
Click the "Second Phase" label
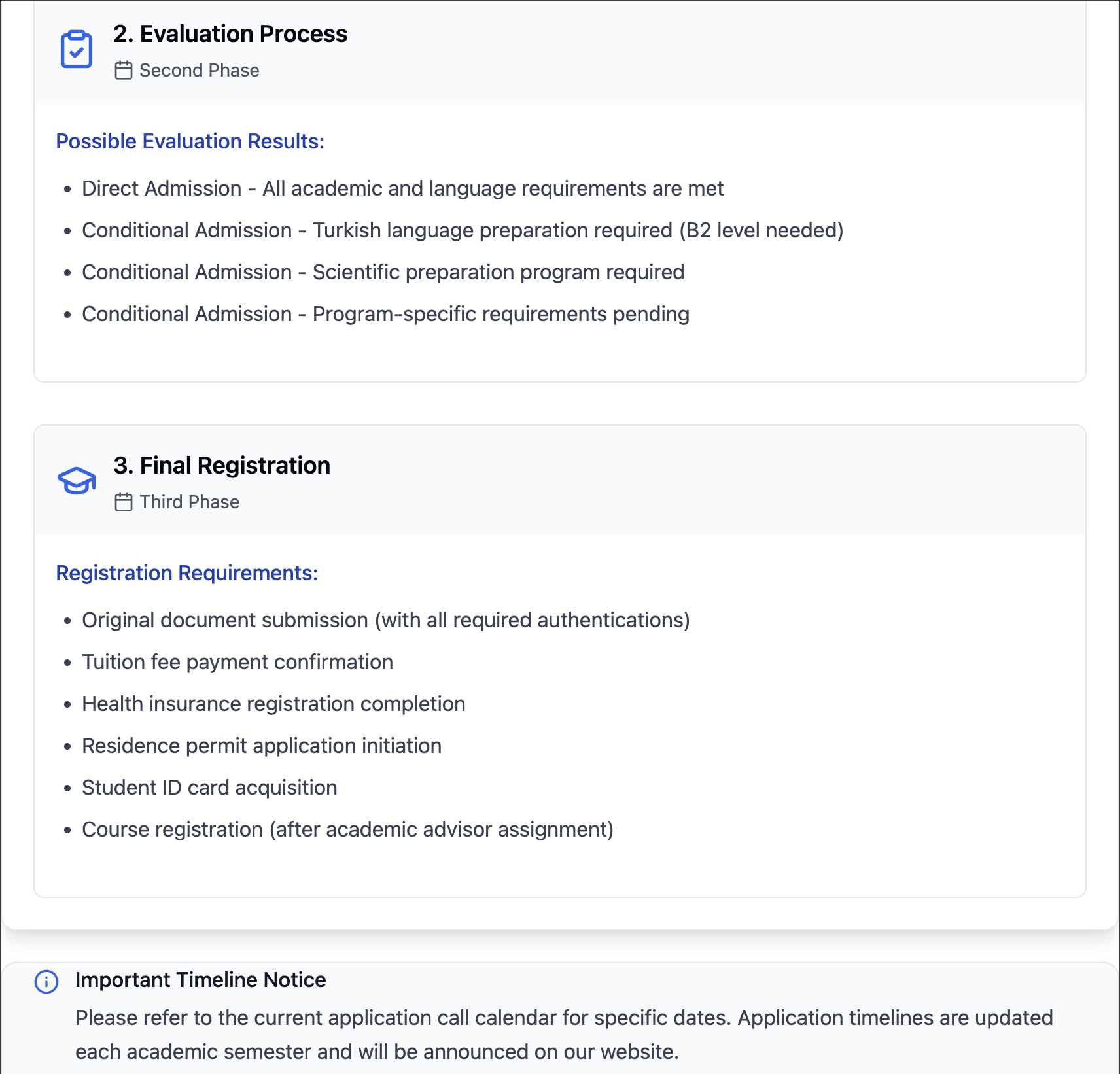(x=199, y=71)
